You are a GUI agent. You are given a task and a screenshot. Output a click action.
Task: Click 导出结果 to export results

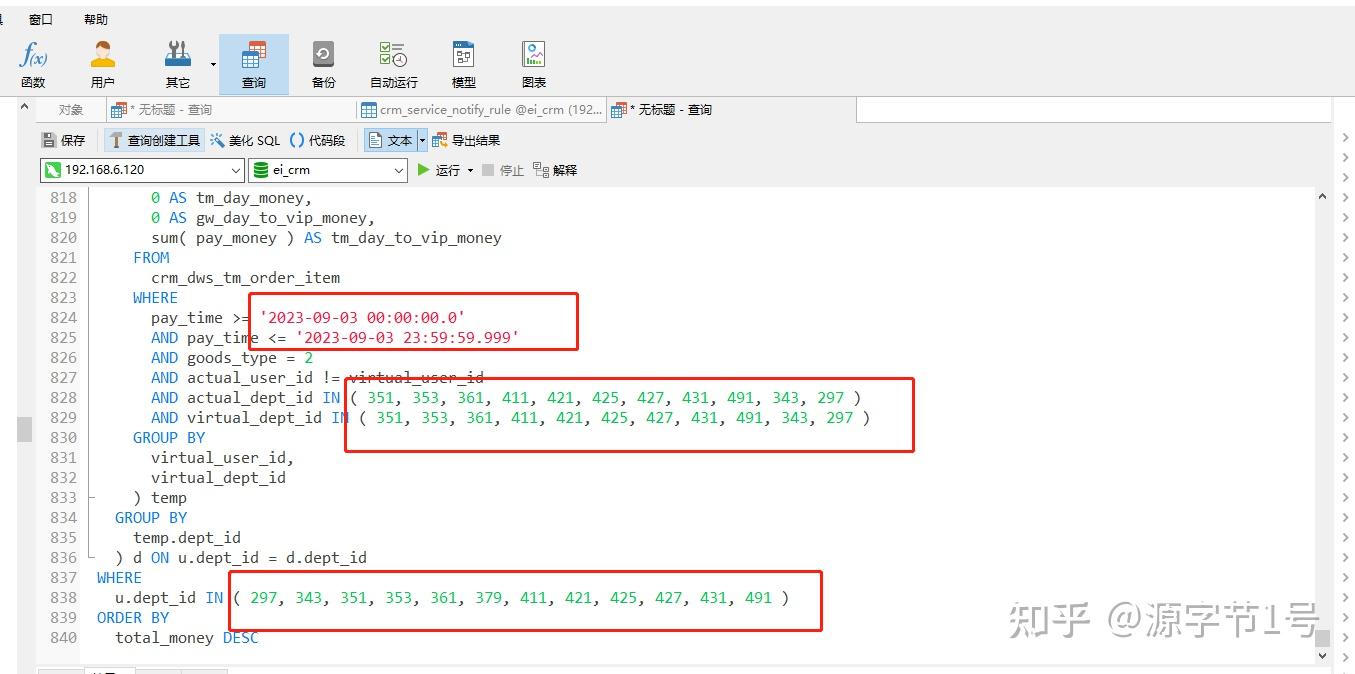(466, 140)
